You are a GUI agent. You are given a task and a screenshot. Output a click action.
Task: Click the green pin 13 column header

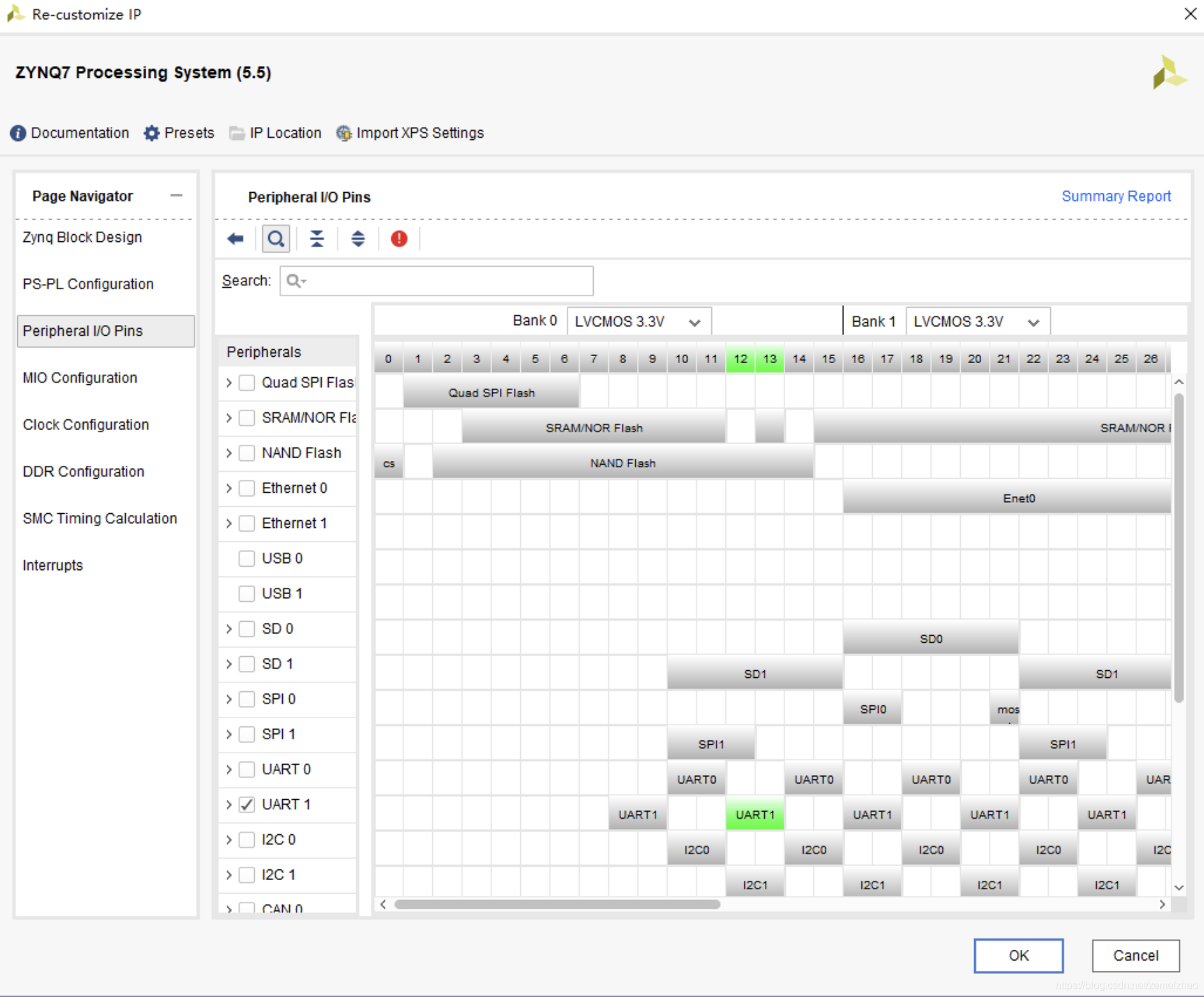point(770,359)
